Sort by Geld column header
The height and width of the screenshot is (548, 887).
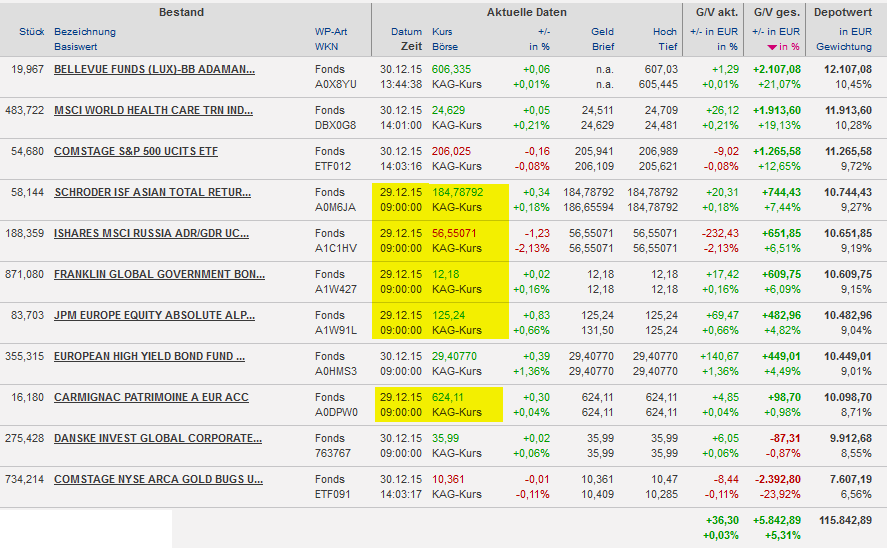click(x=602, y=32)
